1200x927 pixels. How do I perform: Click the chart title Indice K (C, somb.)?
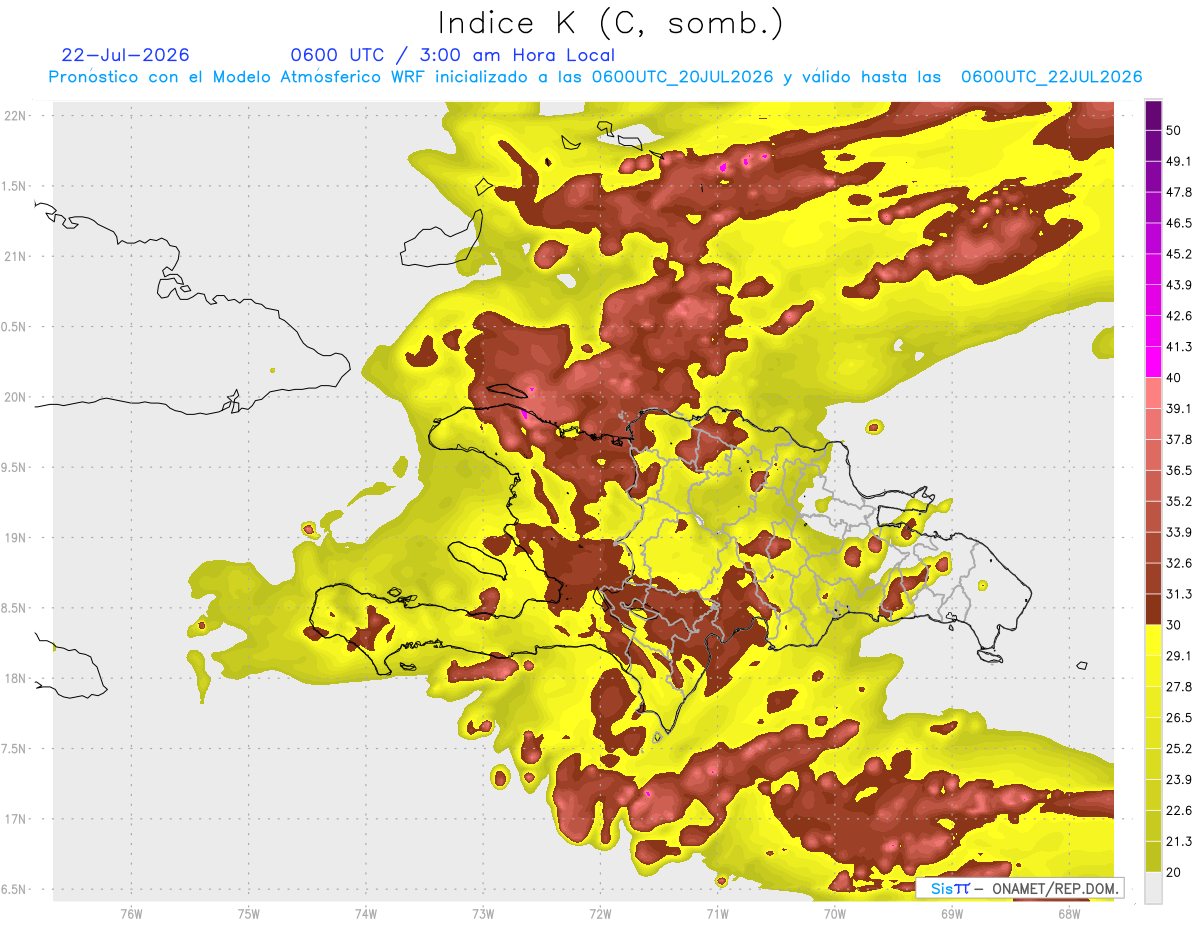(611, 23)
